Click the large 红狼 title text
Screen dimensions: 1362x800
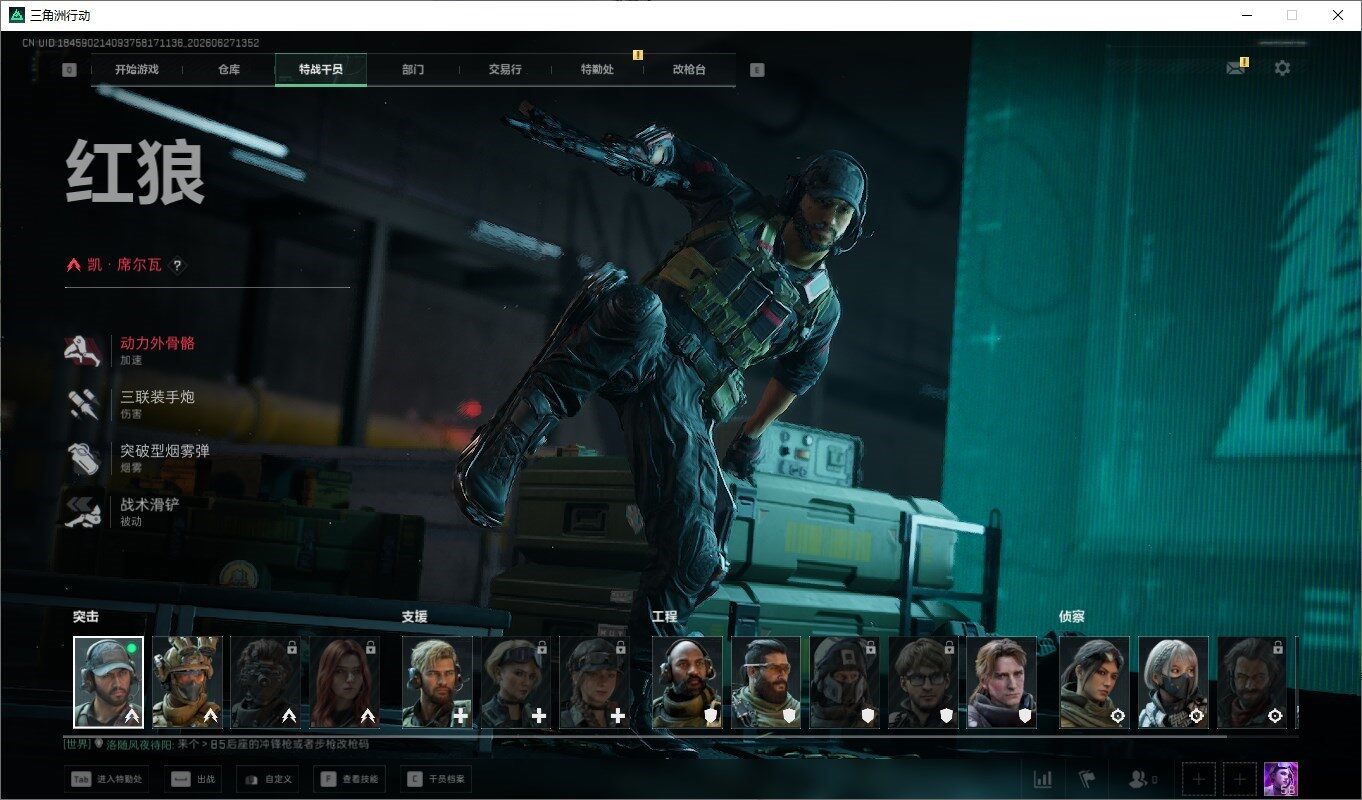click(136, 173)
